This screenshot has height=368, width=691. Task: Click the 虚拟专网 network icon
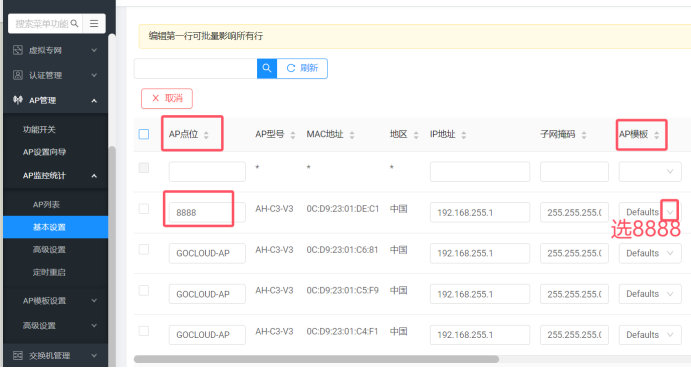coord(18,50)
